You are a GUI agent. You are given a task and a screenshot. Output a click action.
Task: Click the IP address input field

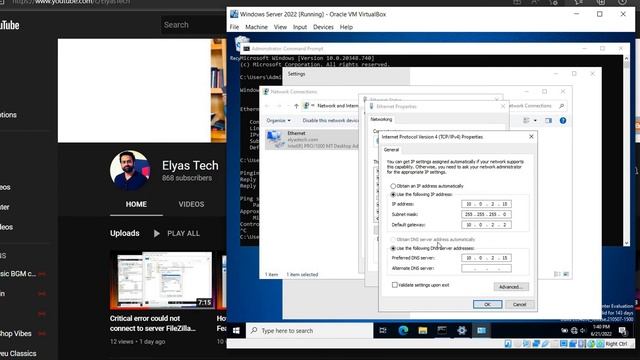pos(486,204)
